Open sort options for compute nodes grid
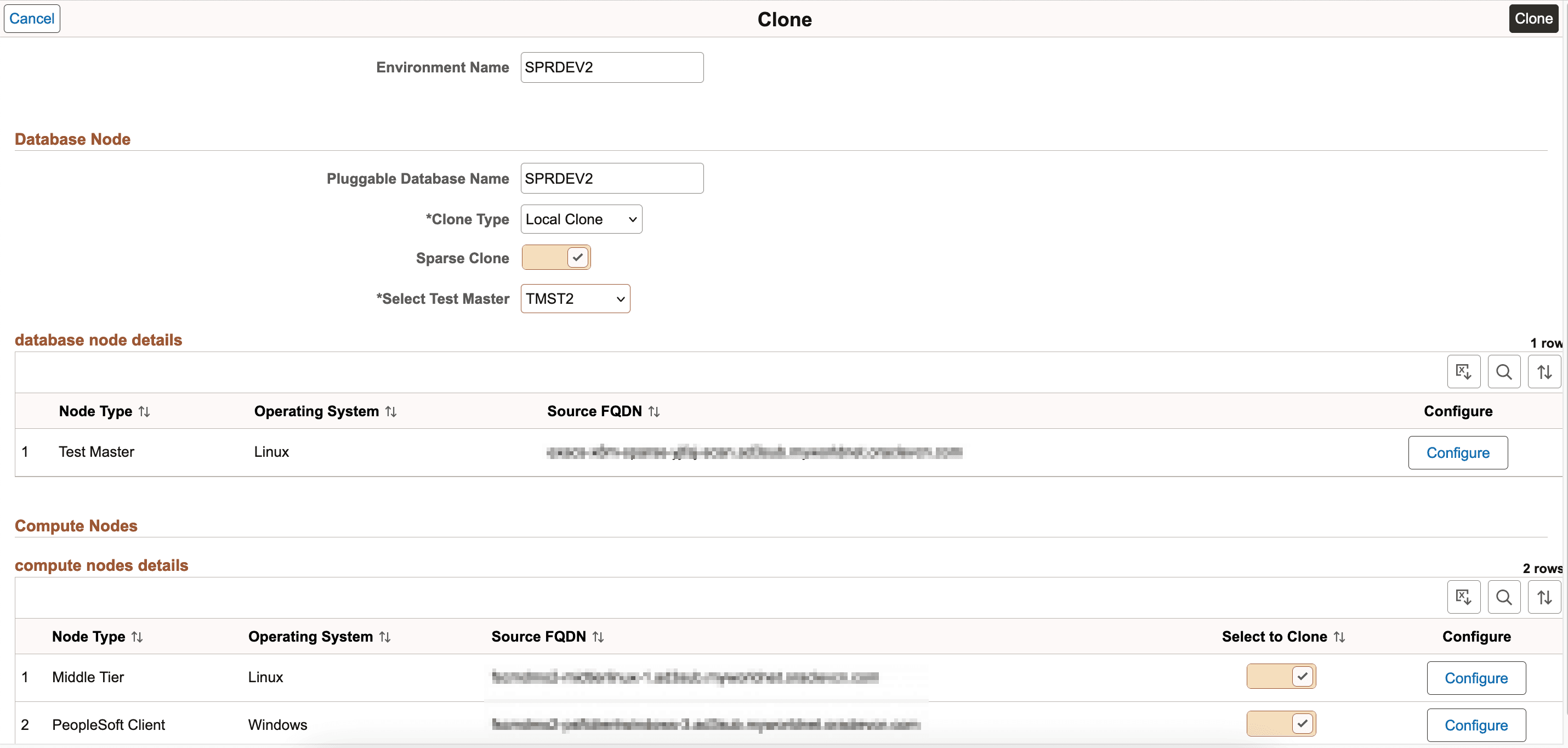 point(1544,597)
